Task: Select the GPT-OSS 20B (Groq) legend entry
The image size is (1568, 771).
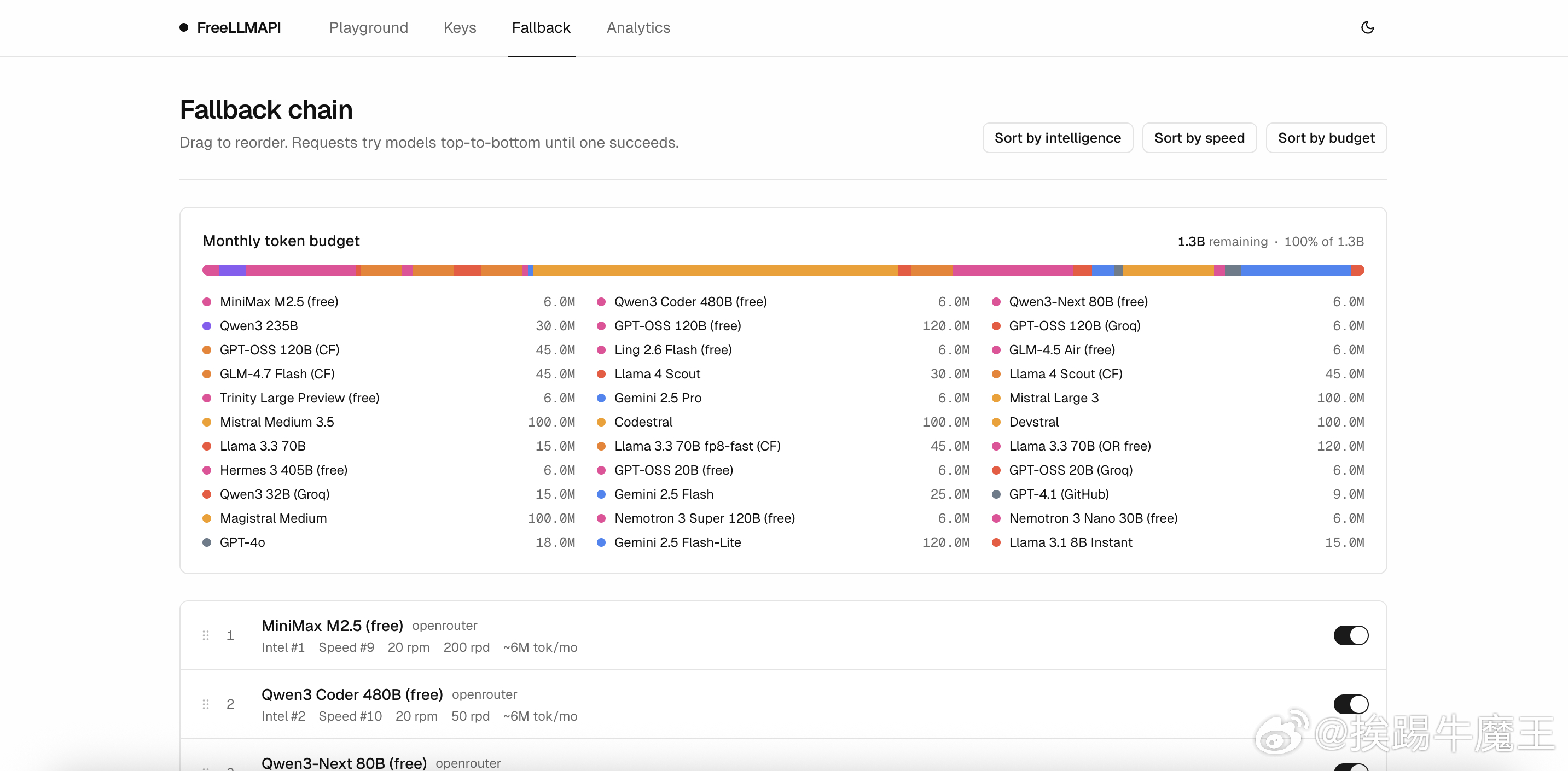Action: click(1178, 470)
